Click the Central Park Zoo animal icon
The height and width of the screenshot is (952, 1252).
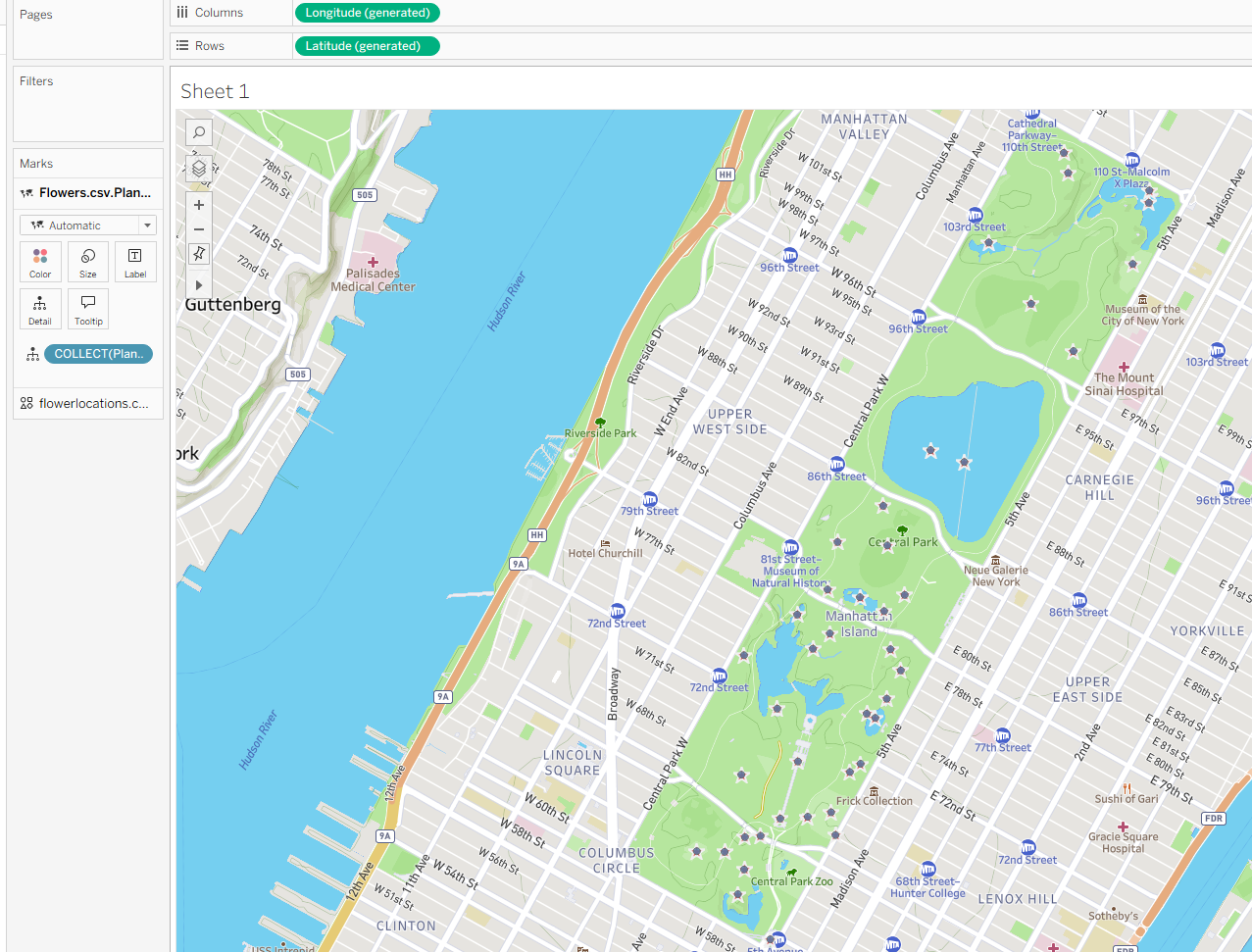pyautogui.click(x=791, y=871)
